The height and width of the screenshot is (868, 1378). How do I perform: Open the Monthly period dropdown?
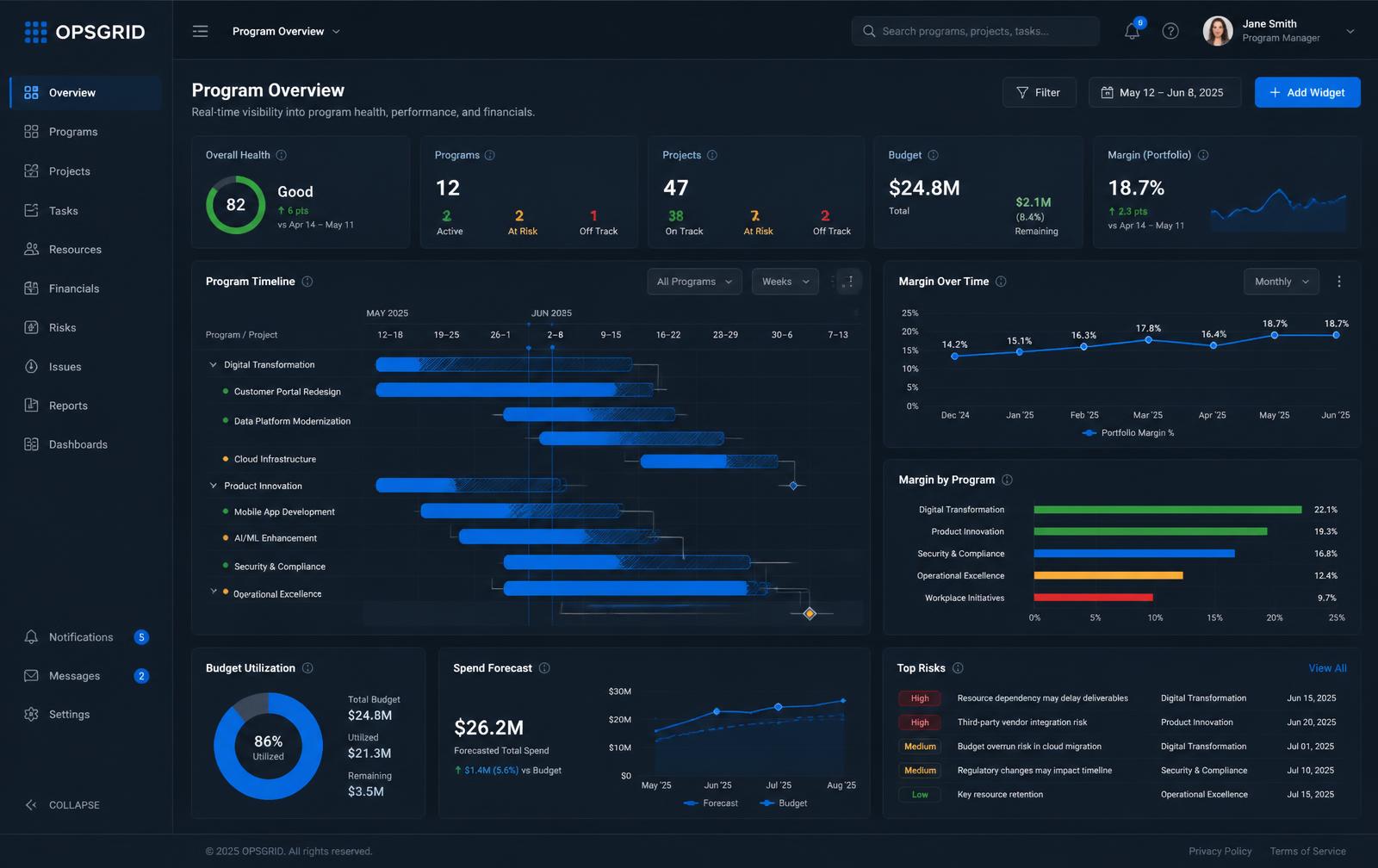(x=1282, y=282)
